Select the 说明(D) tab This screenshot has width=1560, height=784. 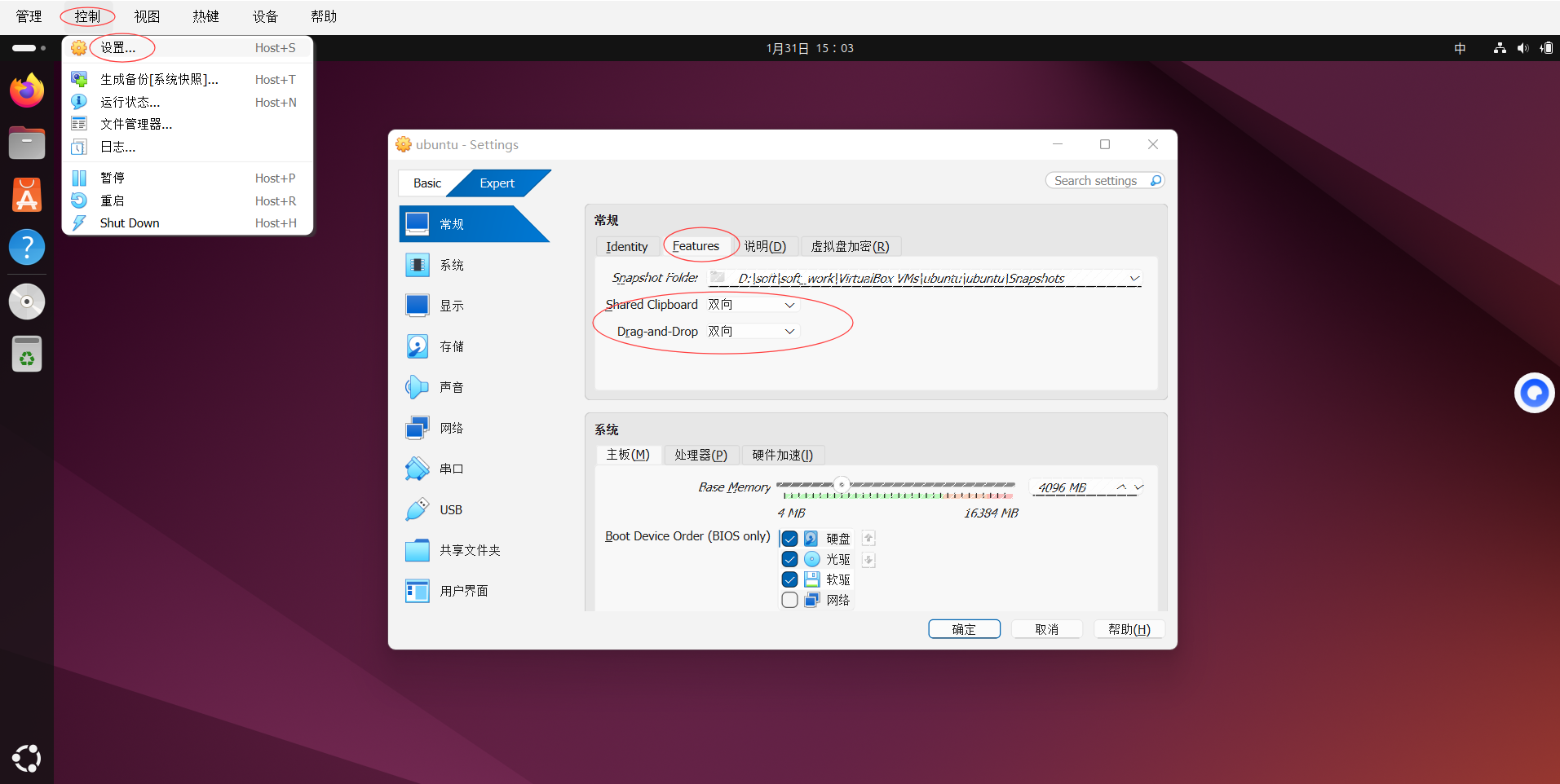coord(765,247)
